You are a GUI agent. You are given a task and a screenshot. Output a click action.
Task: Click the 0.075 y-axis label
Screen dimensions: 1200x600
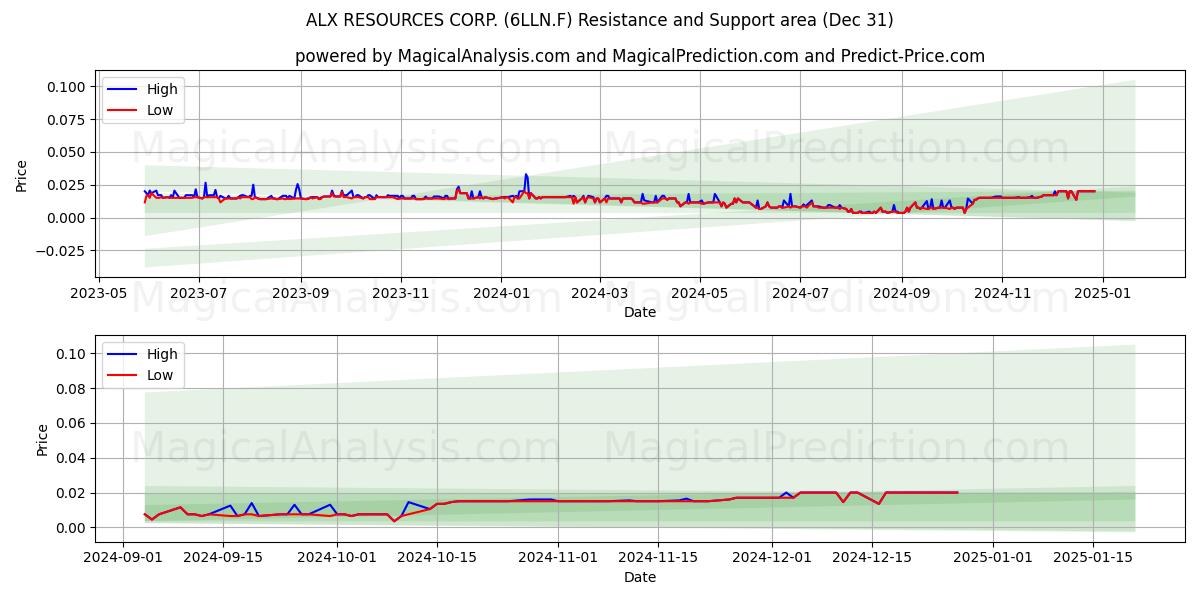(x=69, y=120)
